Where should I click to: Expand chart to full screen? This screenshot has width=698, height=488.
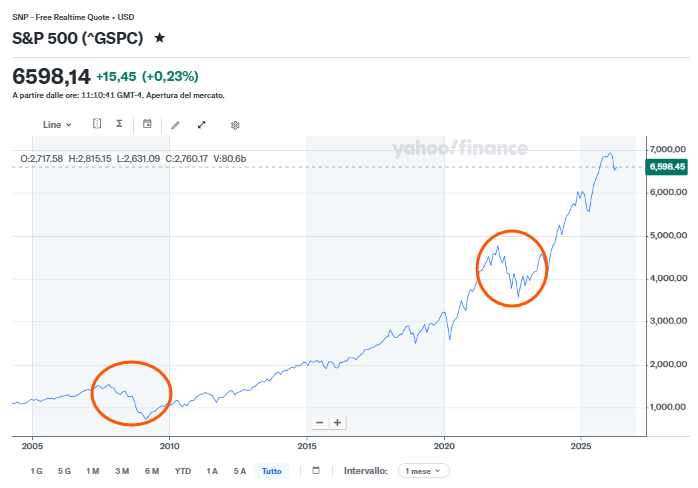pos(202,125)
